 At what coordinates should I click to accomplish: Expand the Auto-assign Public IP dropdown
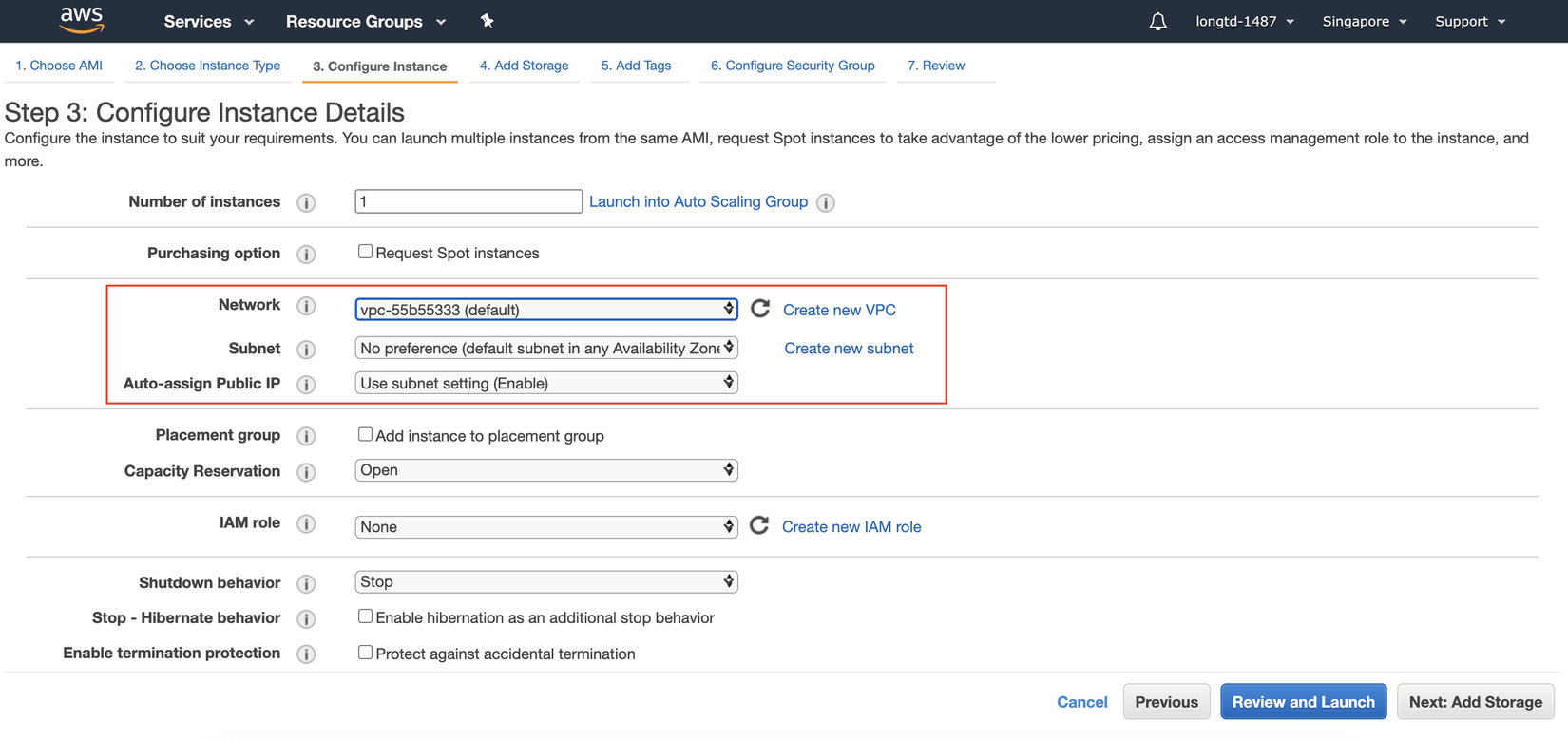(546, 383)
